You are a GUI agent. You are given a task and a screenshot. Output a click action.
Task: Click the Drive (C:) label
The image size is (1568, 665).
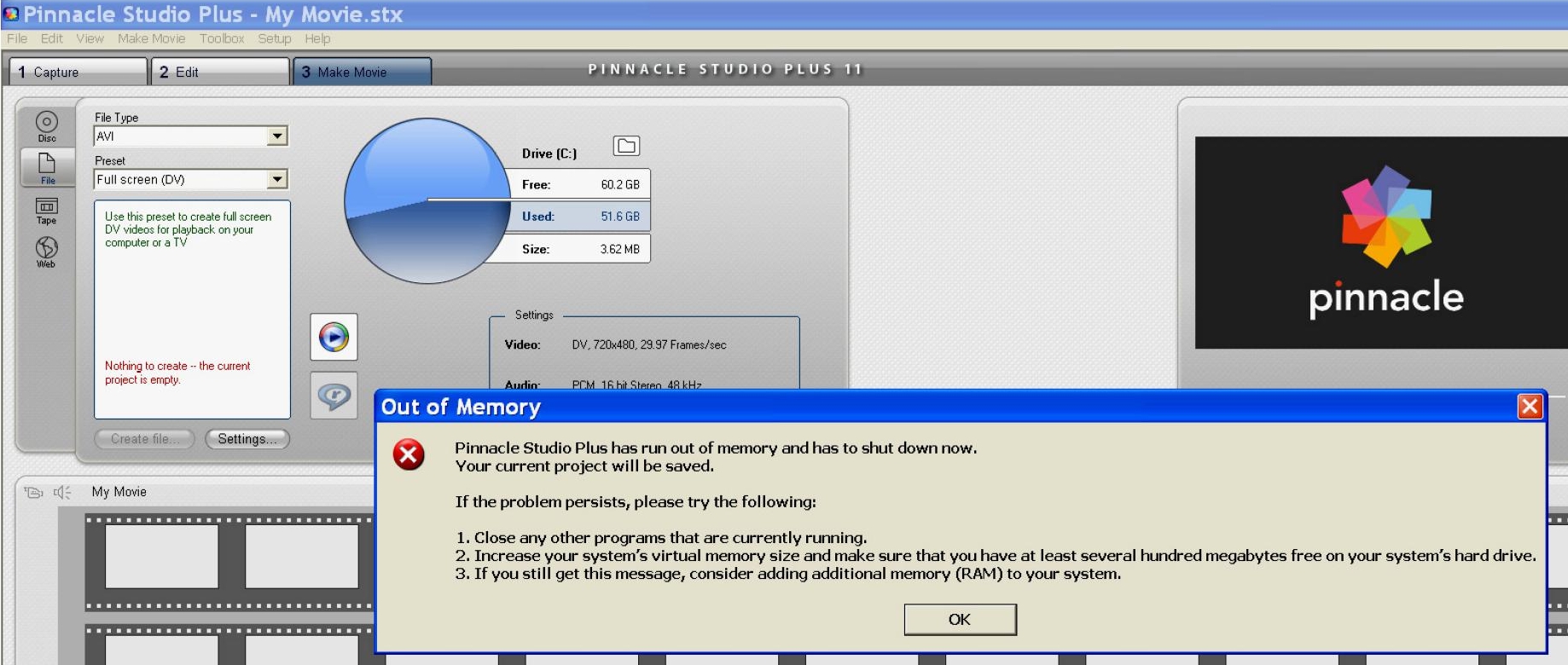(x=549, y=153)
